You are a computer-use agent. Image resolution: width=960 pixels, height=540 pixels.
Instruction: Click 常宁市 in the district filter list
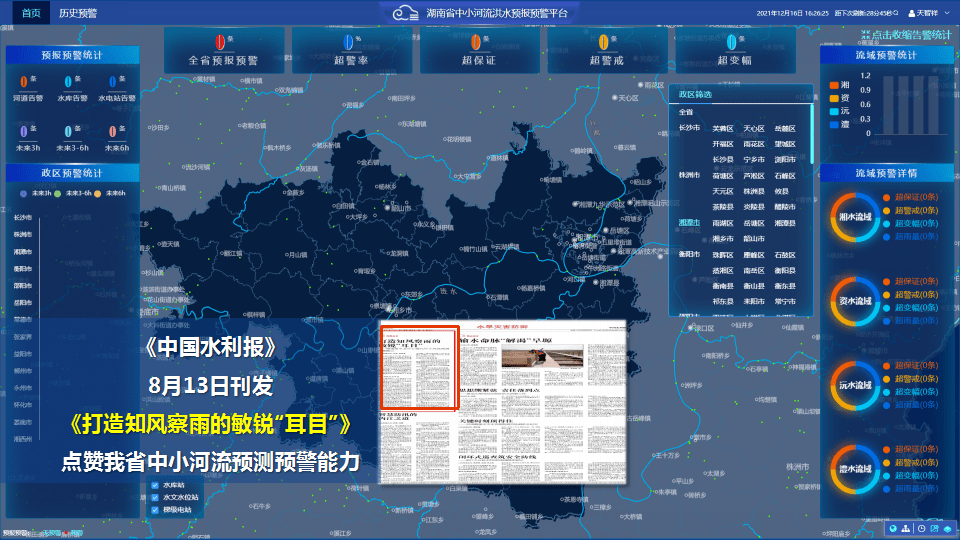(785, 302)
